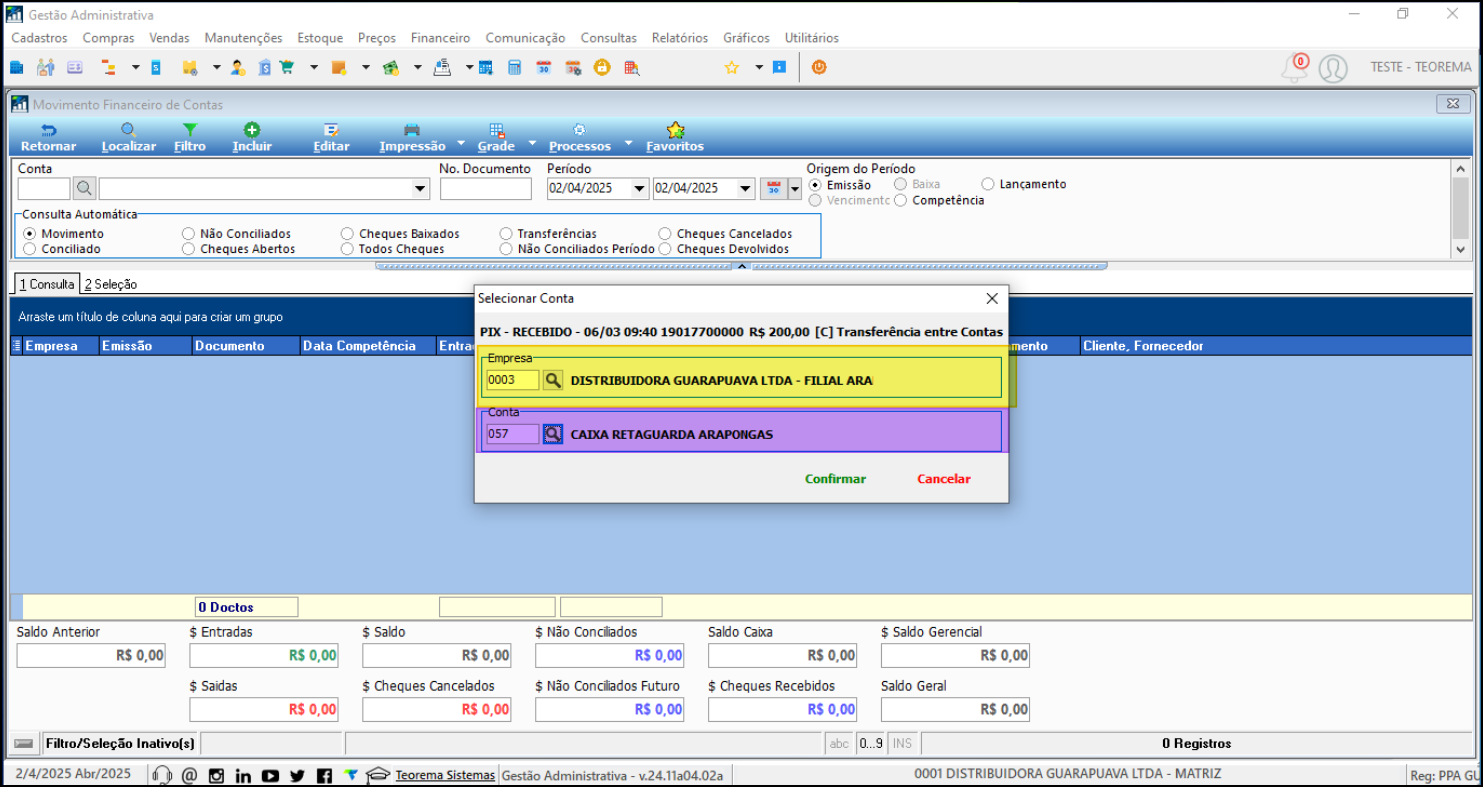This screenshot has height=787, width=1483.
Task: Click the Facebook icon in status bar
Action: pos(324,775)
